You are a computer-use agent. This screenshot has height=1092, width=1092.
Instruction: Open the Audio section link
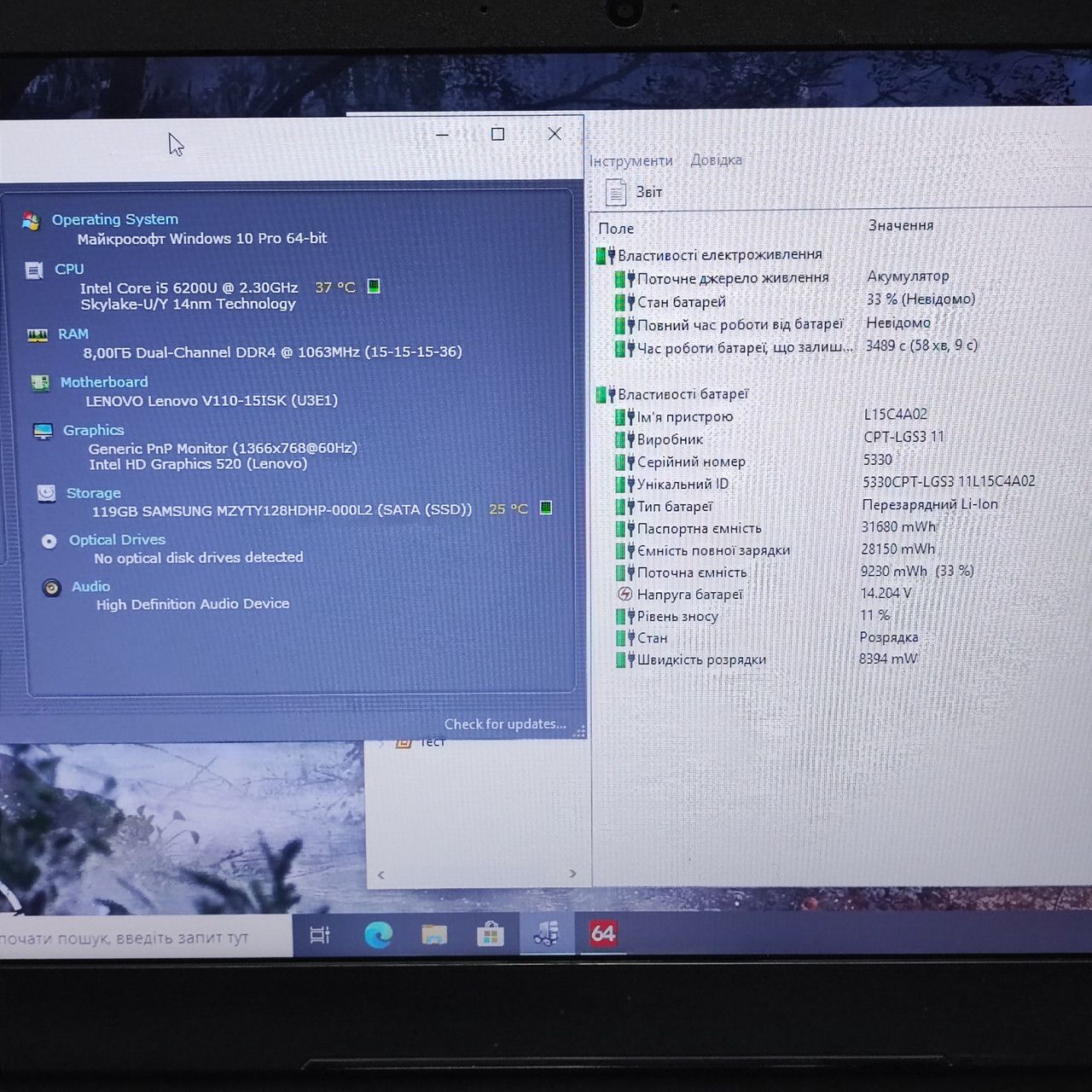[x=91, y=586]
